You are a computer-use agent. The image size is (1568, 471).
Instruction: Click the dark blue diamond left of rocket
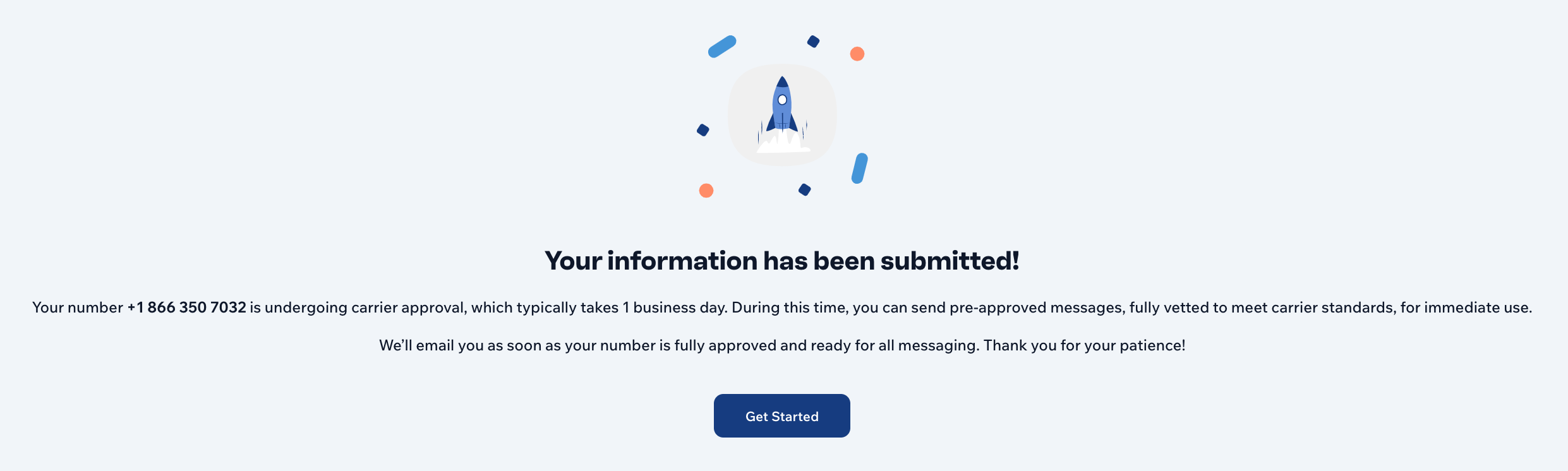click(703, 130)
